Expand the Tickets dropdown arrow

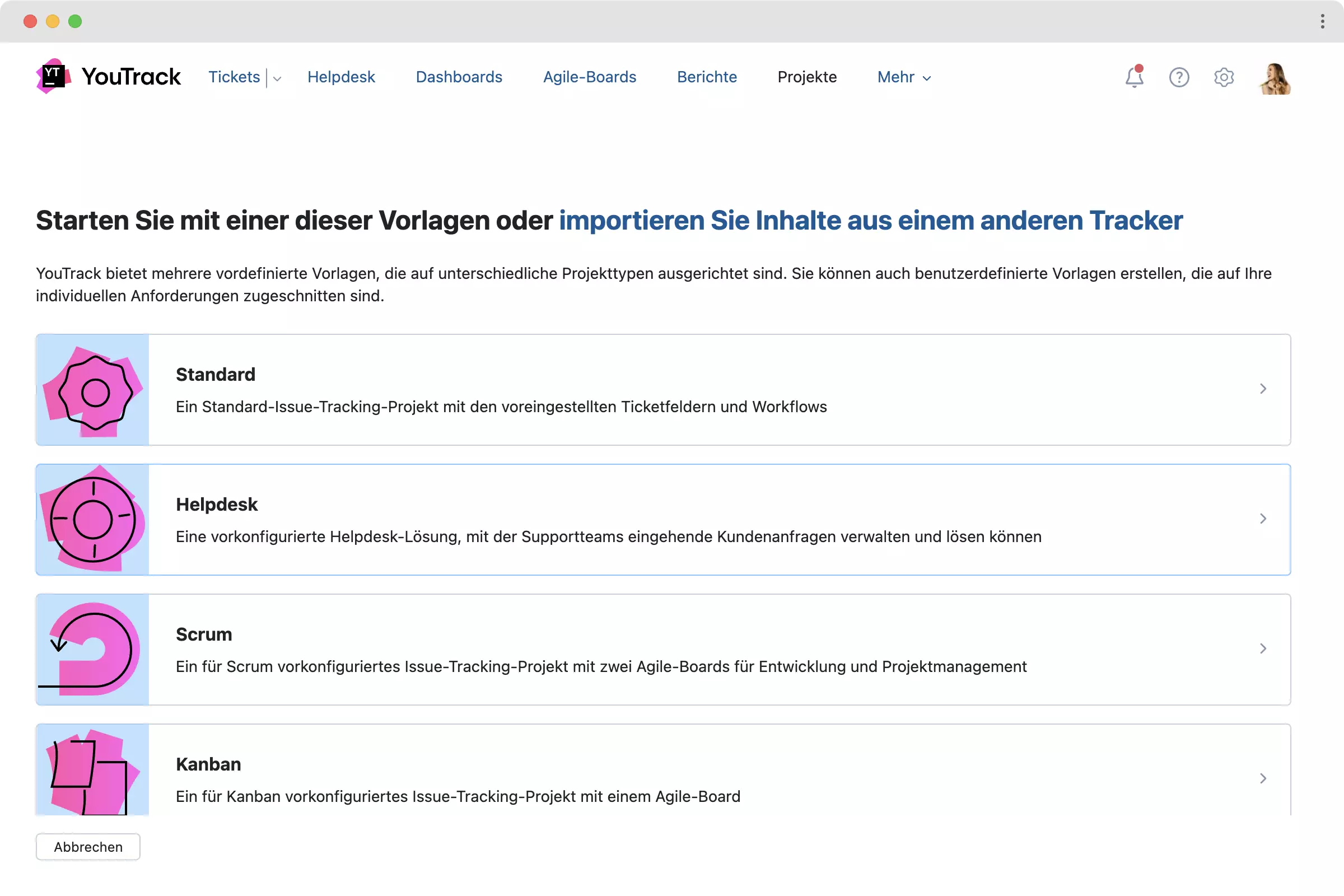(277, 78)
